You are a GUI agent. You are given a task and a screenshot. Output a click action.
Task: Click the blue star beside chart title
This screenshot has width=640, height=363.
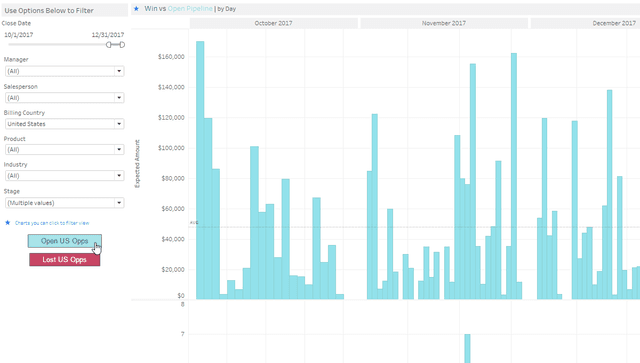(x=136, y=9)
